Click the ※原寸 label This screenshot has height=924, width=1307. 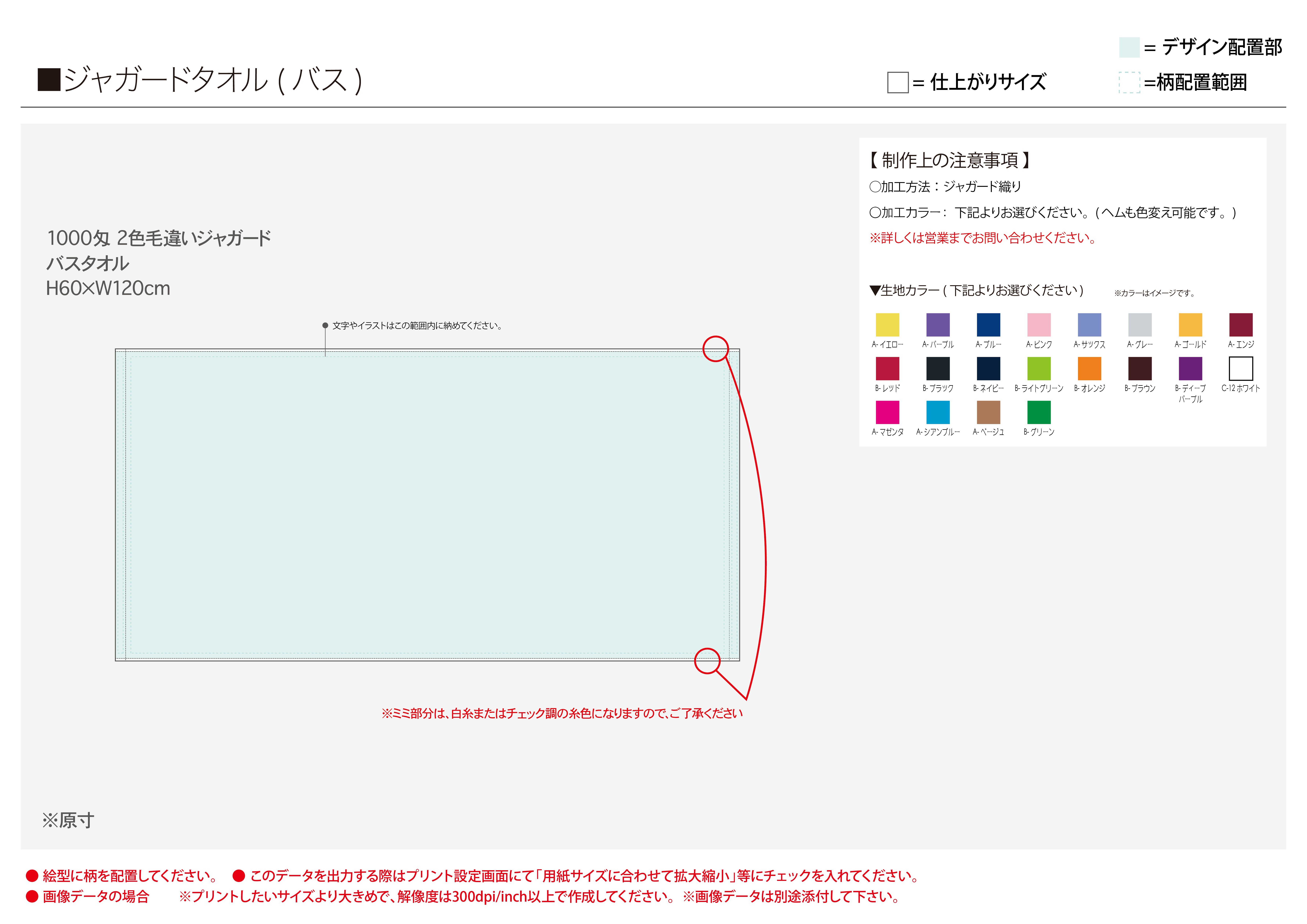pyautogui.click(x=68, y=820)
